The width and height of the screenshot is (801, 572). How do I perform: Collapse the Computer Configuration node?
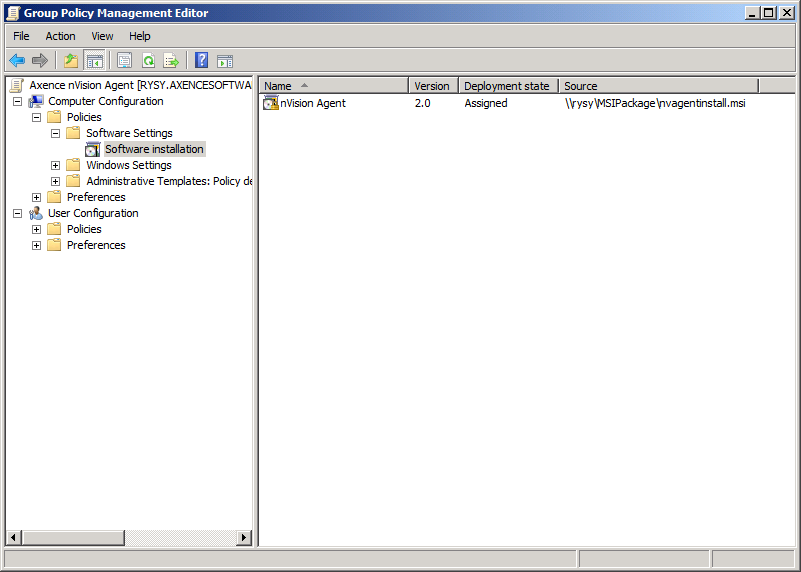click(17, 101)
